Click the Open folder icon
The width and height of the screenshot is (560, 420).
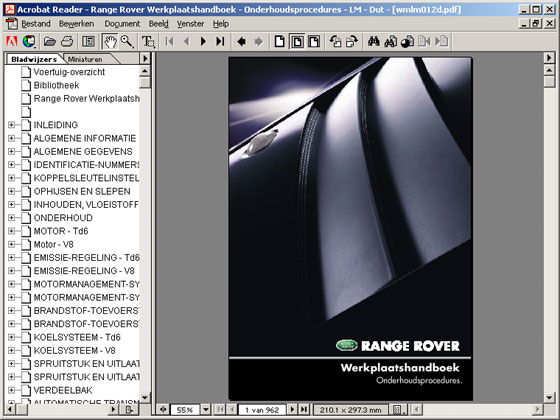pos(50,41)
